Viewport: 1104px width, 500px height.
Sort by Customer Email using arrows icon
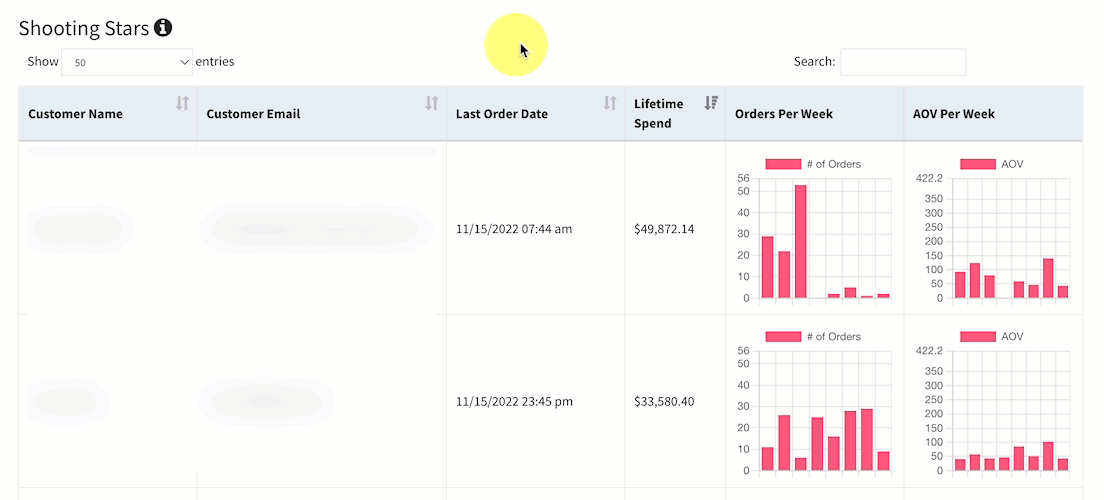[432, 103]
